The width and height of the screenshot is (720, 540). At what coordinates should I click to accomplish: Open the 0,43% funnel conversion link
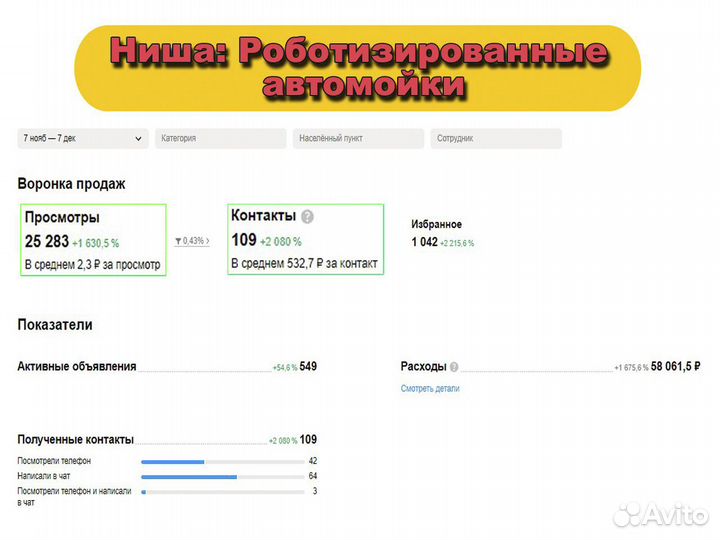click(x=192, y=241)
